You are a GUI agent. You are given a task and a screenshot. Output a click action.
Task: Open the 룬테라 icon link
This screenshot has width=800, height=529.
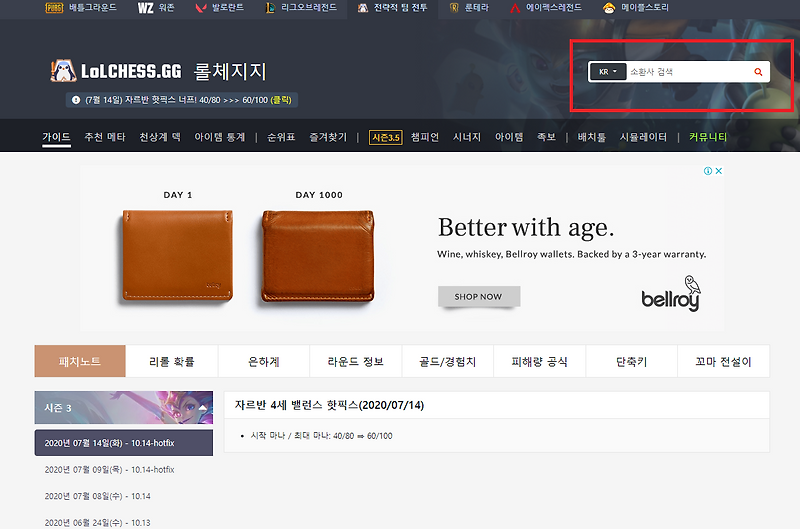tap(454, 8)
